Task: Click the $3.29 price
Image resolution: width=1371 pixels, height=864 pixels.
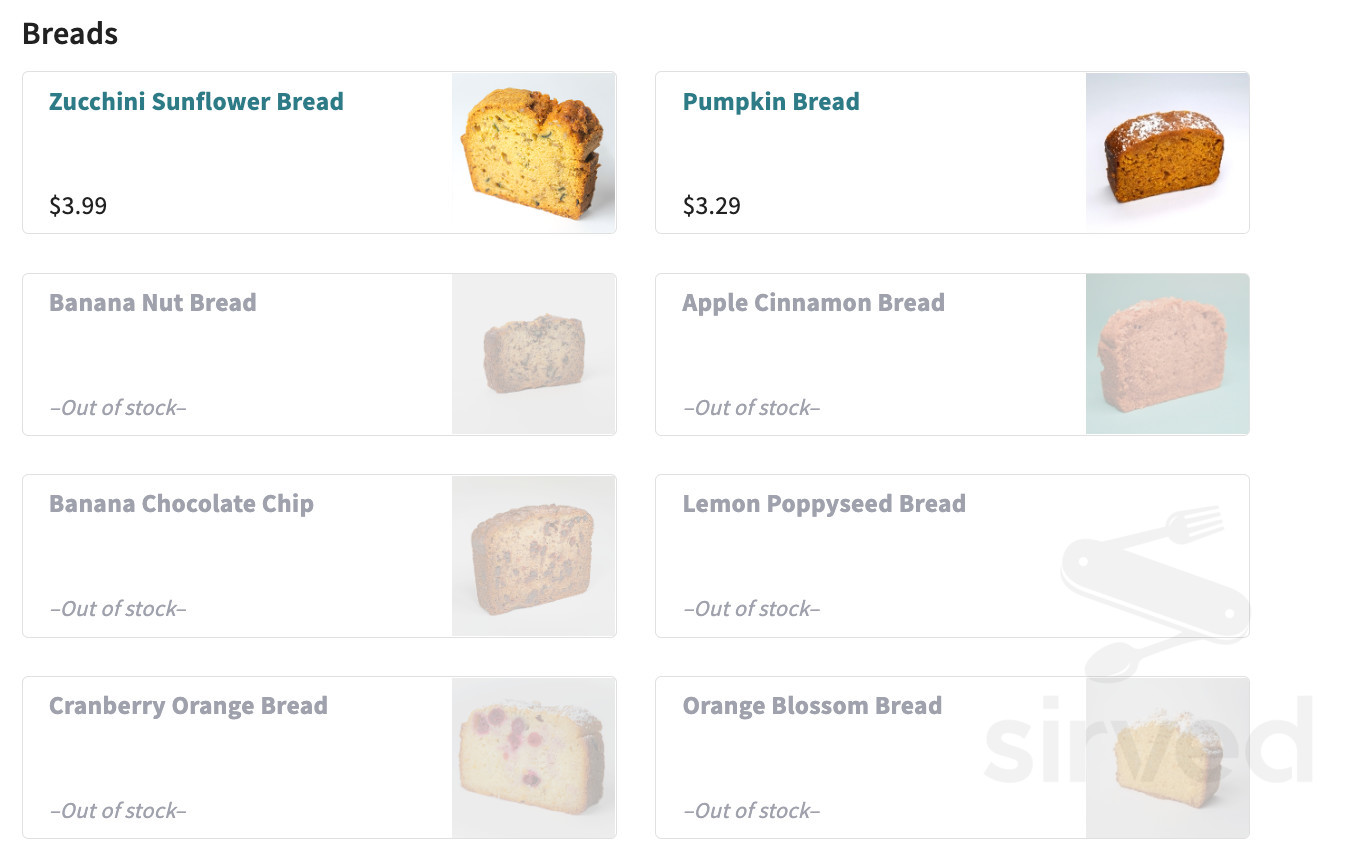Action: (x=712, y=206)
